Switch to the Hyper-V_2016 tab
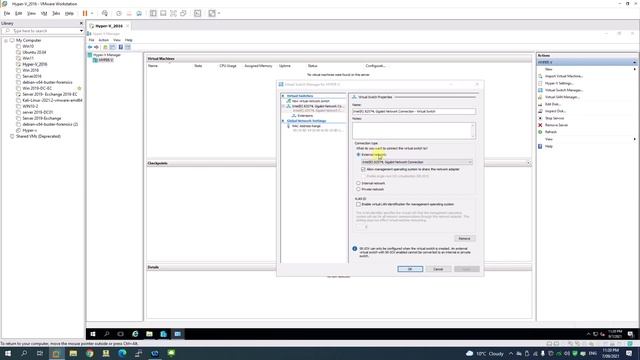The image size is (640, 360). click(109, 26)
